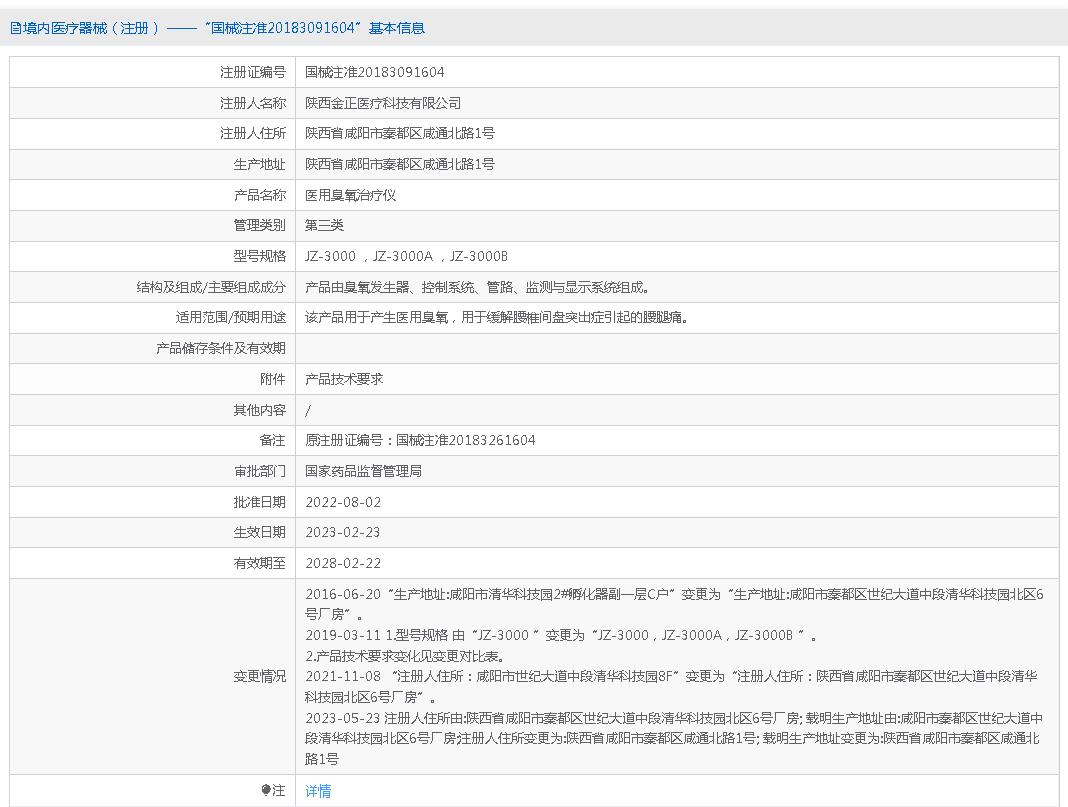The image size is (1068, 807).
Task: Open the 详情 link
Action: (x=318, y=791)
